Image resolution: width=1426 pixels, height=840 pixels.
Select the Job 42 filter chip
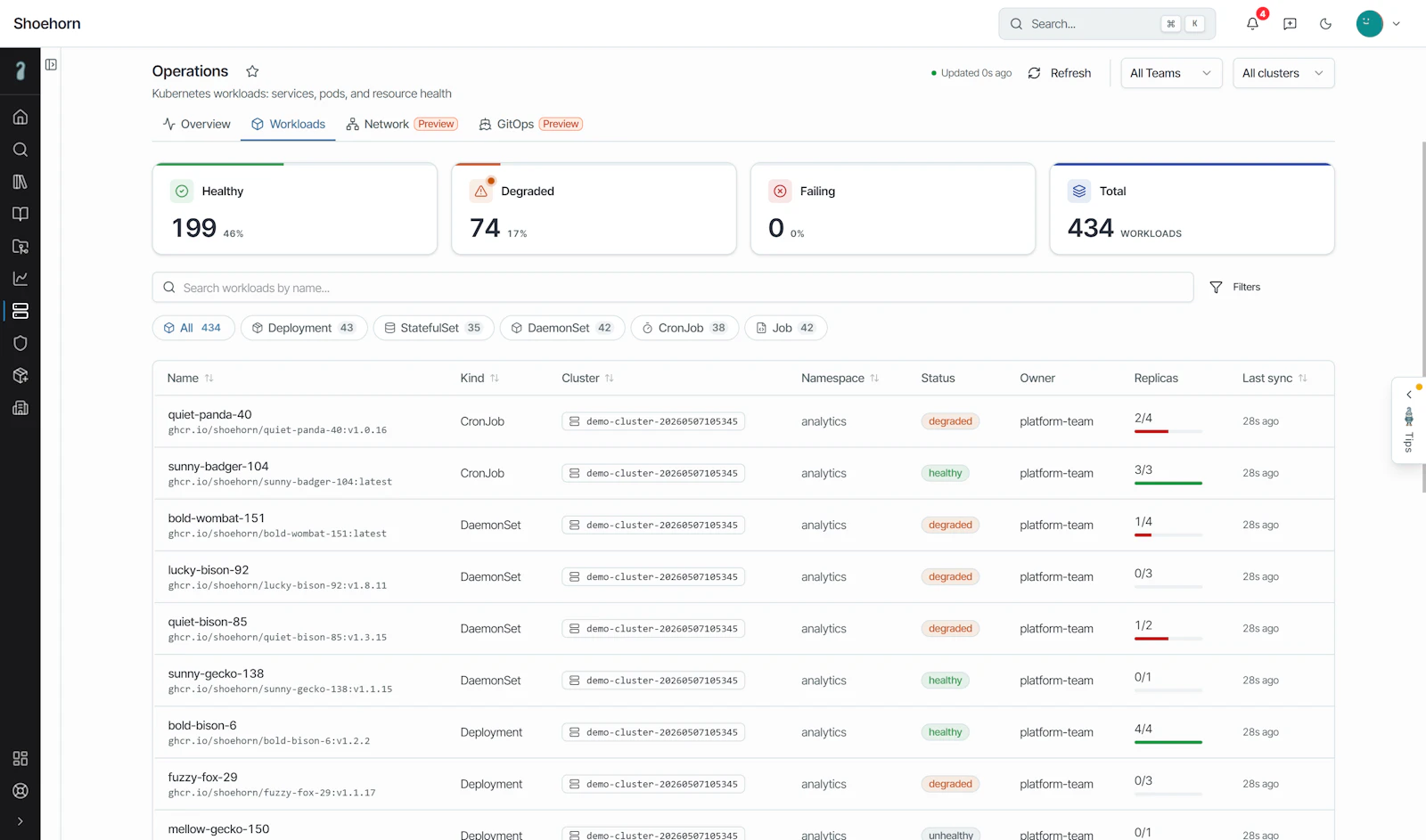coord(786,328)
